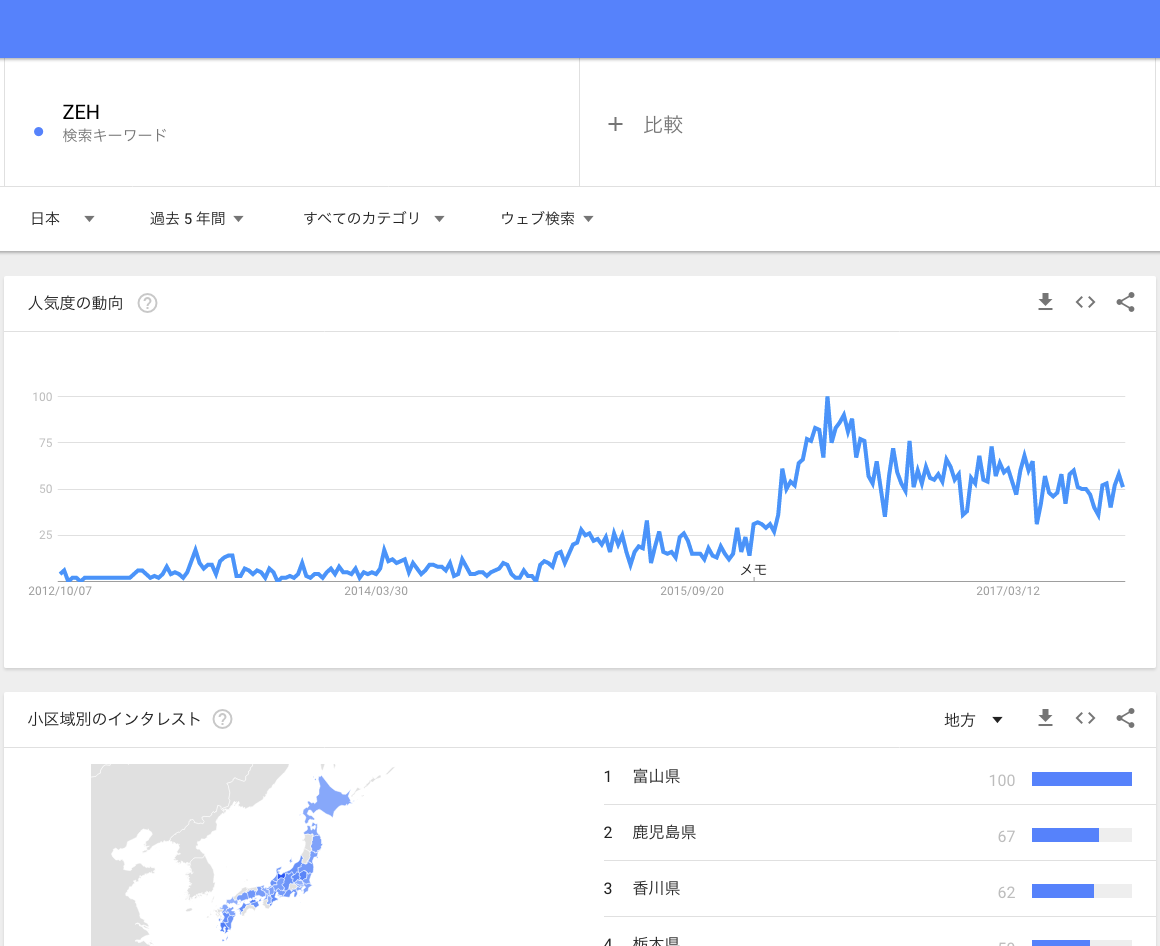Open the すべてのカテゴリ dropdown
Screen dimensions: 1160x946
[x=373, y=219]
